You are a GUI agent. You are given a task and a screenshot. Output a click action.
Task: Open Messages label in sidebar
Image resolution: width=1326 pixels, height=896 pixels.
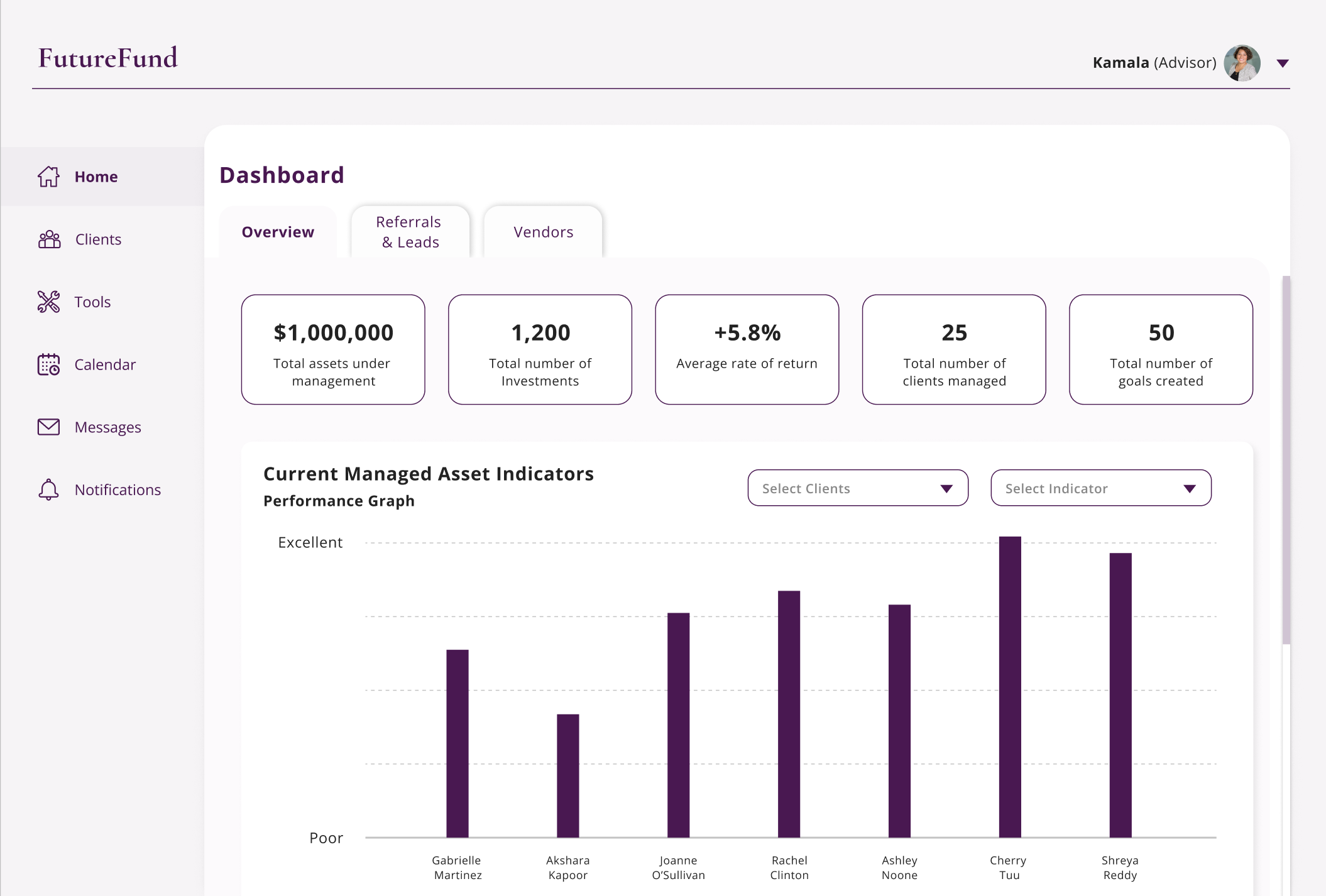click(107, 427)
